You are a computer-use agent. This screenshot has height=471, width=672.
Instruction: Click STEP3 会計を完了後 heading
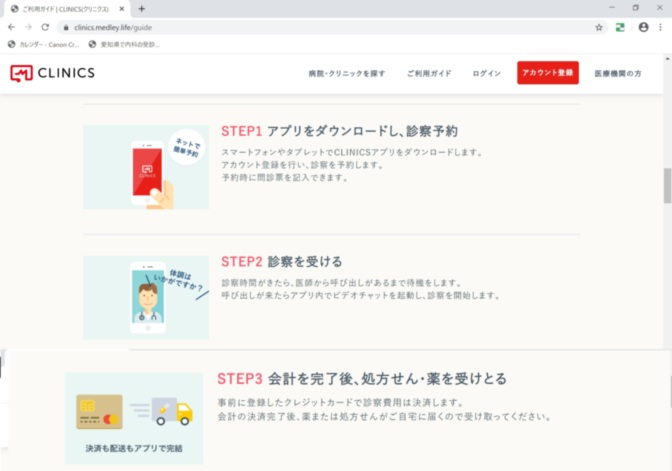pos(362,379)
